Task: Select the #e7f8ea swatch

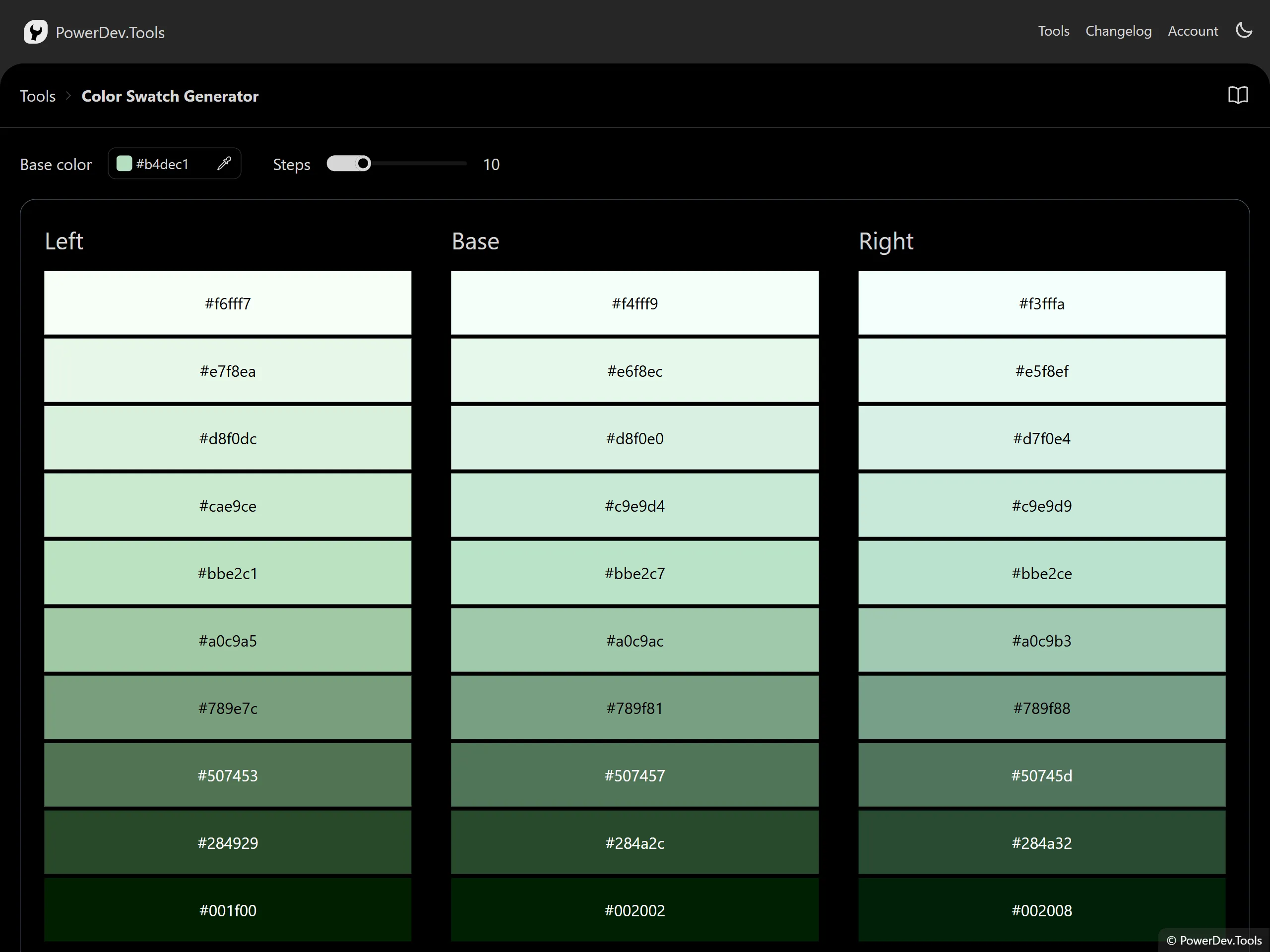Action: (227, 371)
